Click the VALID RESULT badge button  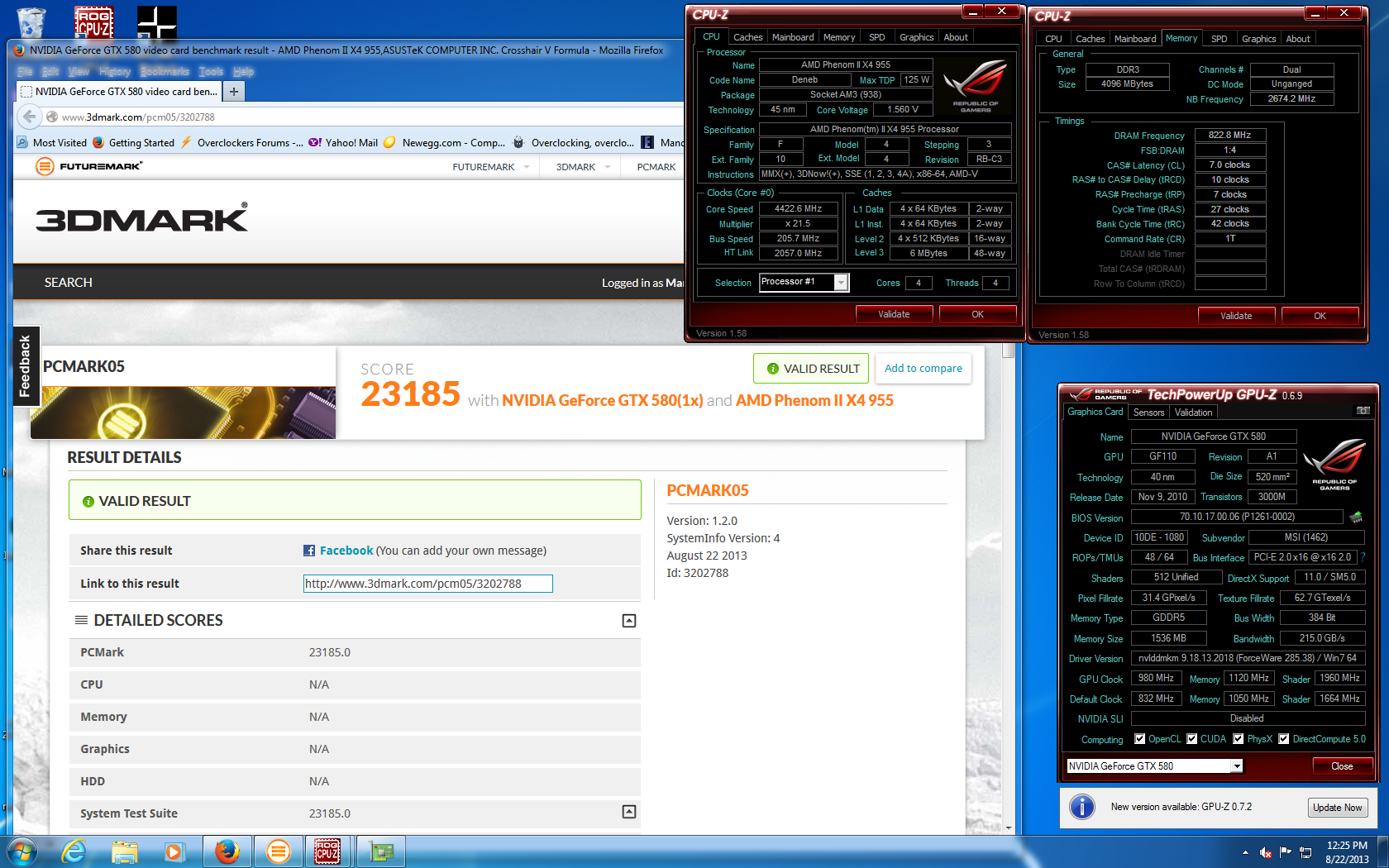[811, 369]
